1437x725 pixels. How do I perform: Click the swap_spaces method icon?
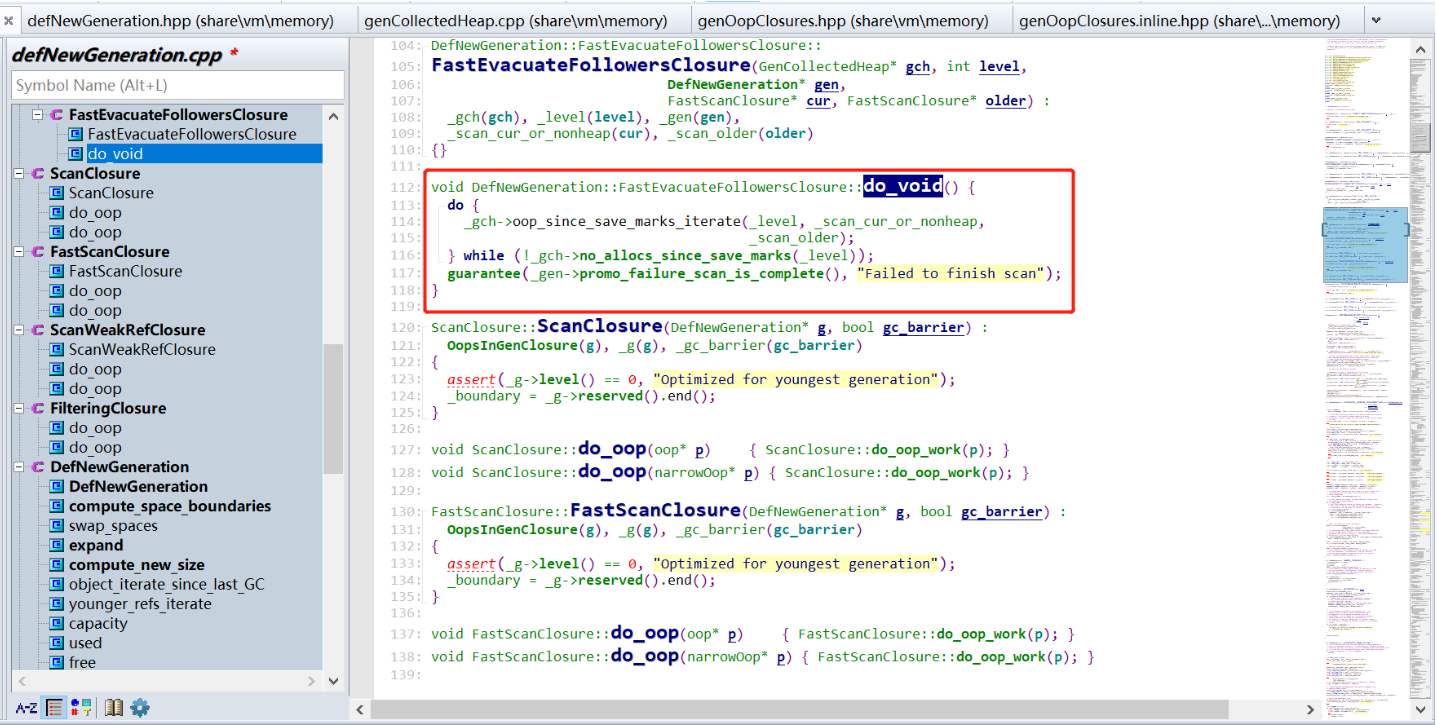click(x=56, y=526)
